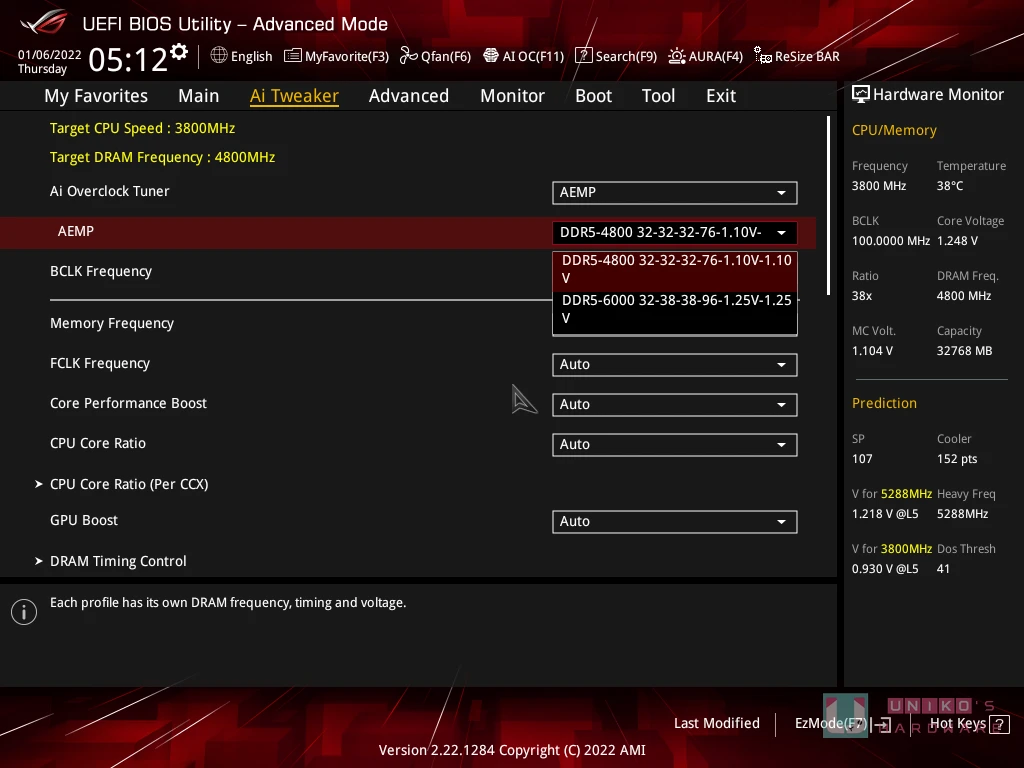Open Search question-mark icon
Image resolution: width=1024 pixels, height=768 pixels.
pyautogui.click(x=583, y=56)
